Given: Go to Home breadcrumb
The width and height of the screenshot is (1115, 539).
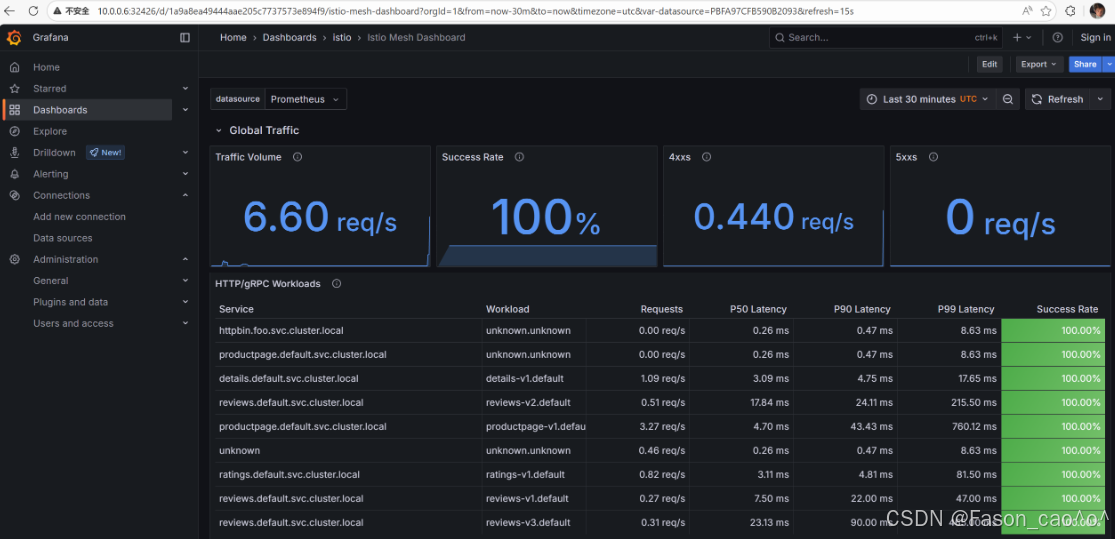Looking at the screenshot, I should [233, 38].
